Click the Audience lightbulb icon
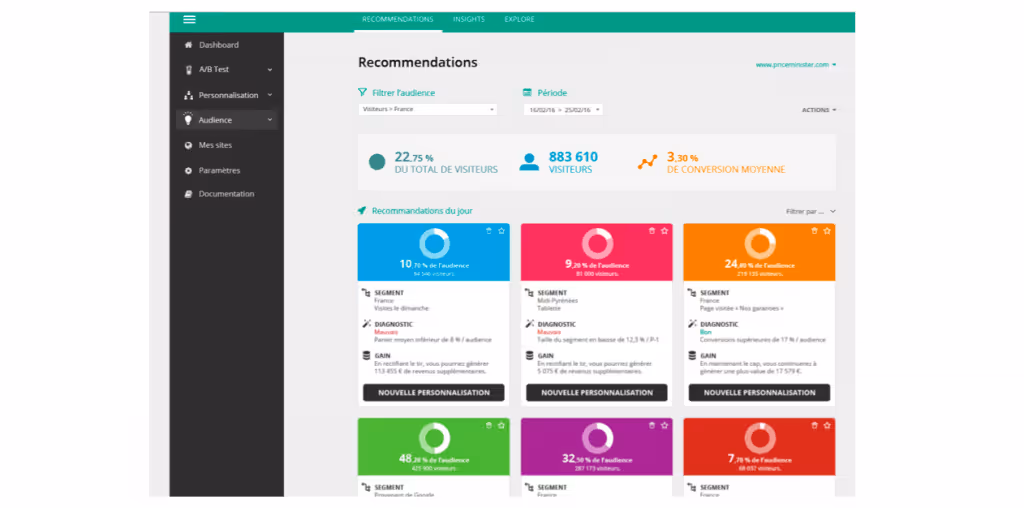Image resolution: width=1024 pixels, height=508 pixels. click(188, 119)
